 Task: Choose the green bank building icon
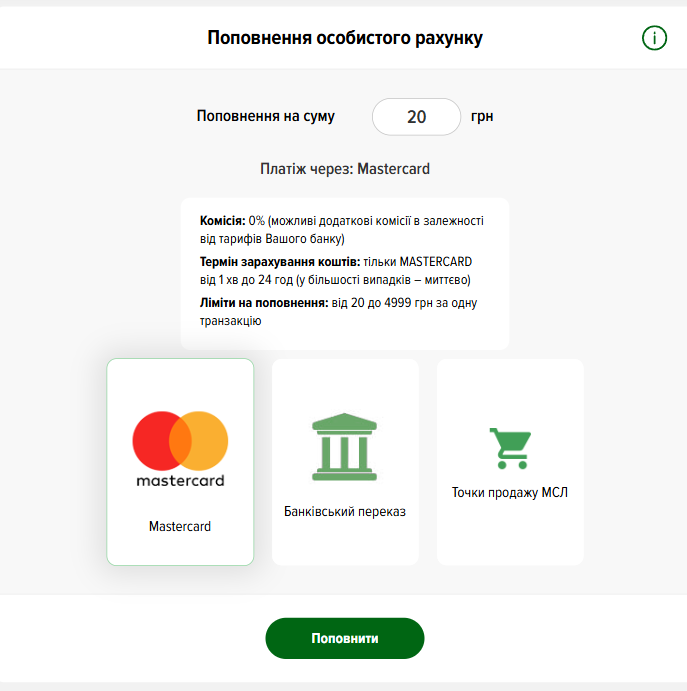coord(345,447)
